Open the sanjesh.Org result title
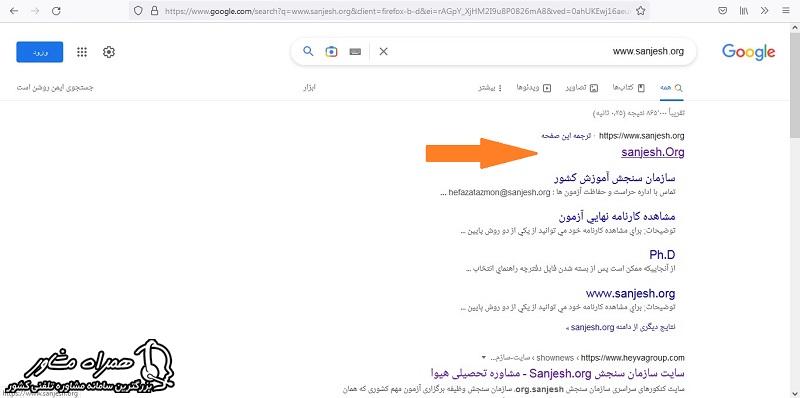Viewport: 800px width, 398px height. pyautogui.click(x=653, y=152)
